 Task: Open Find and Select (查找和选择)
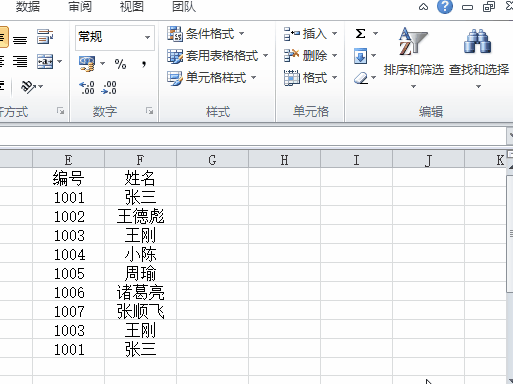tap(479, 58)
